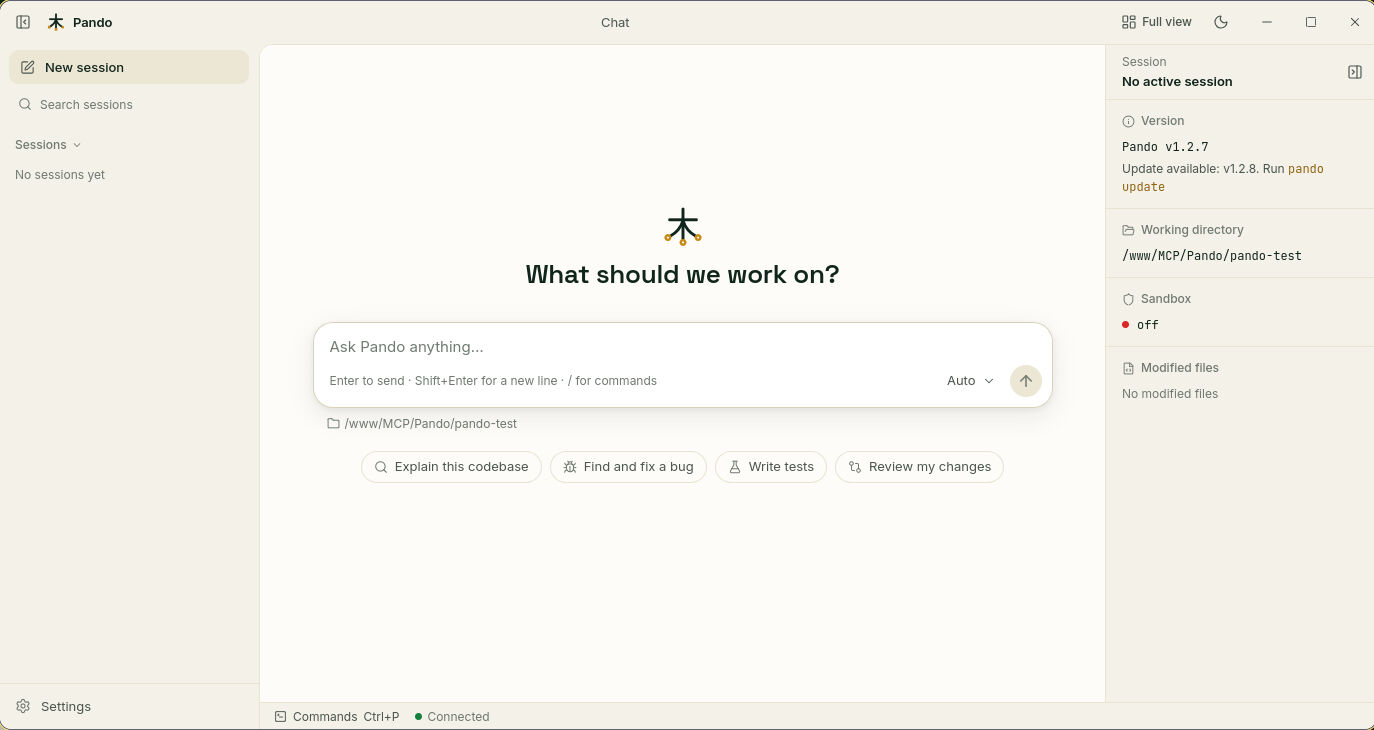Collapse the right session details panel
The width and height of the screenshot is (1374, 730).
[1355, 72]
